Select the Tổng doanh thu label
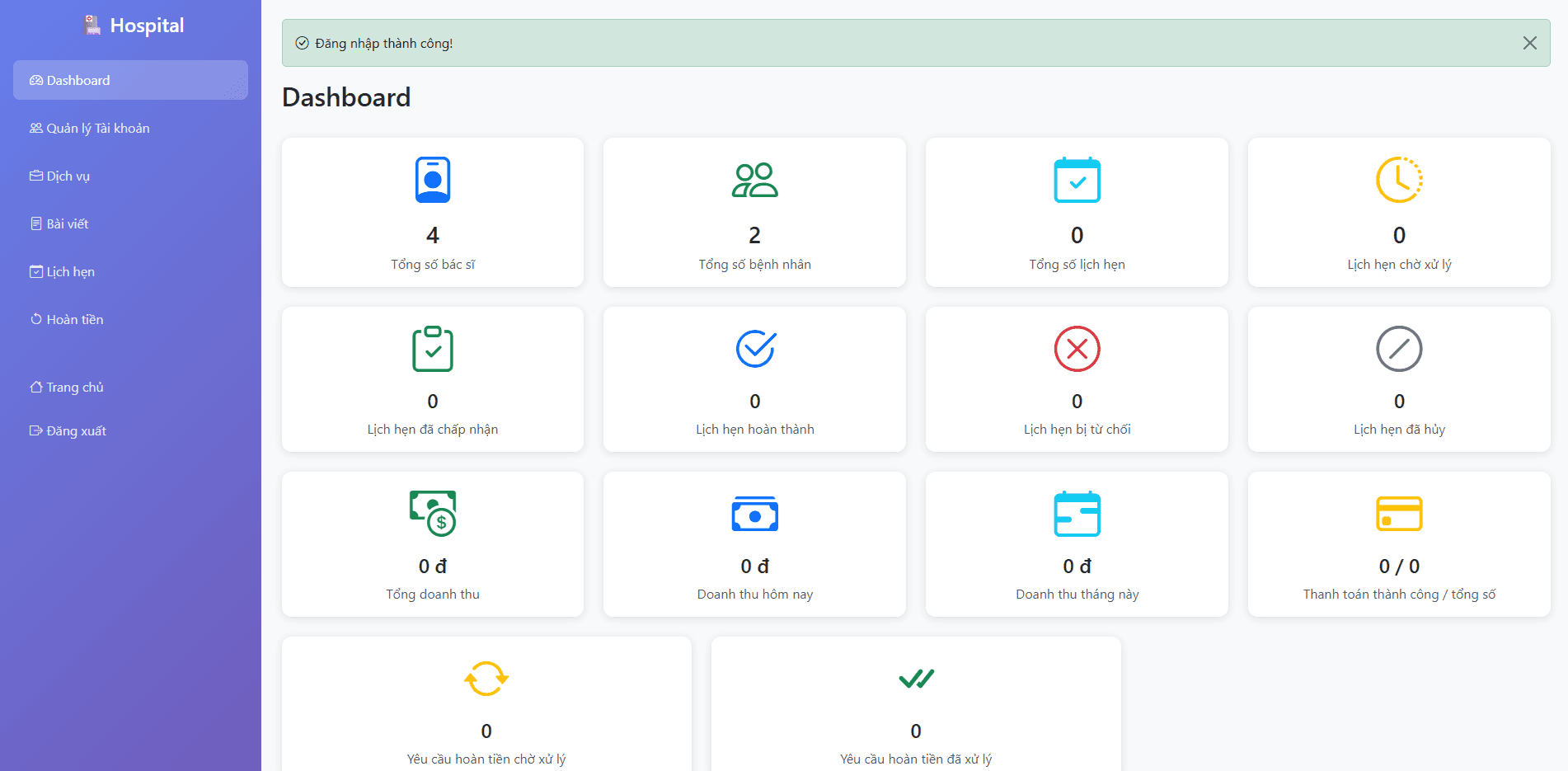1568x771 pixels. click(433, 594)
